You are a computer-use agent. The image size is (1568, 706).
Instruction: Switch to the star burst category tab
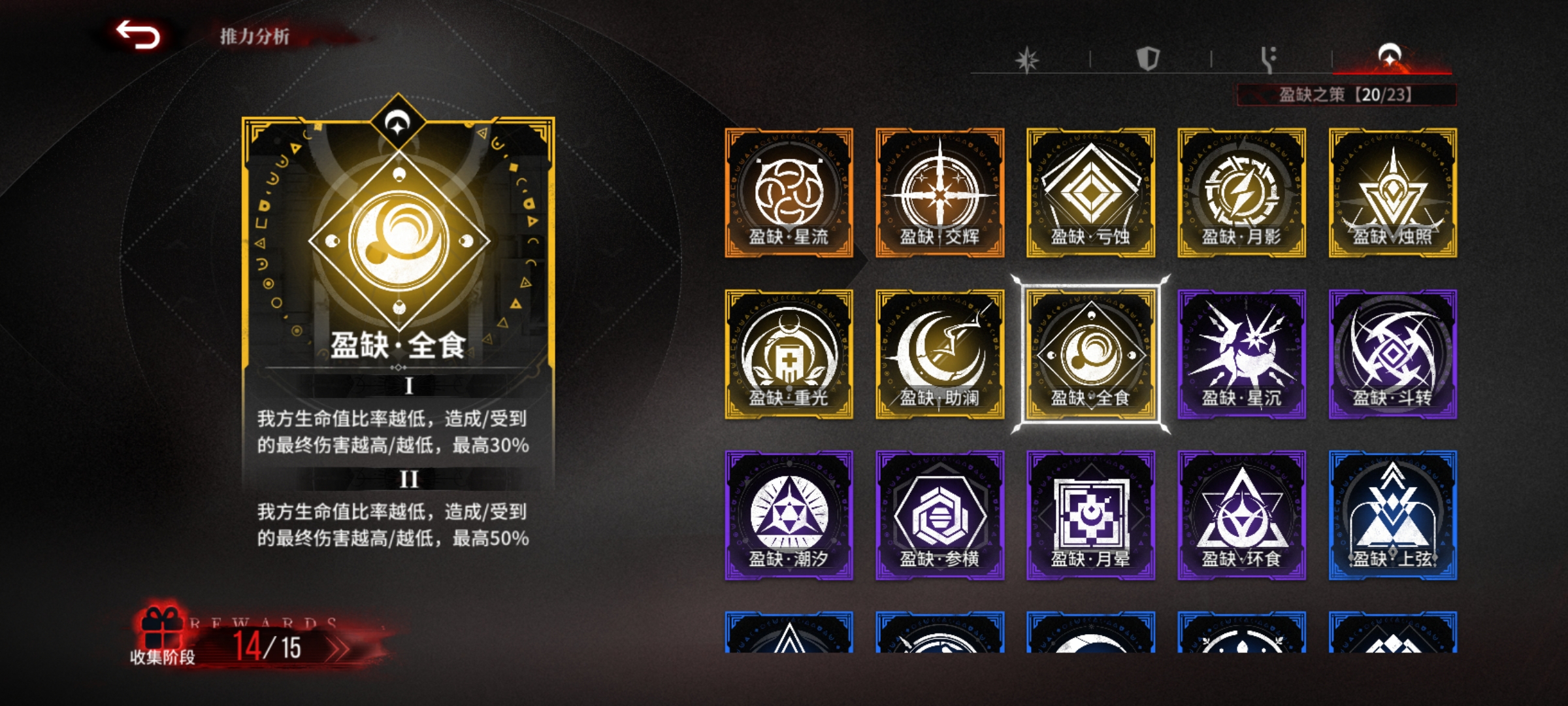1027,59
